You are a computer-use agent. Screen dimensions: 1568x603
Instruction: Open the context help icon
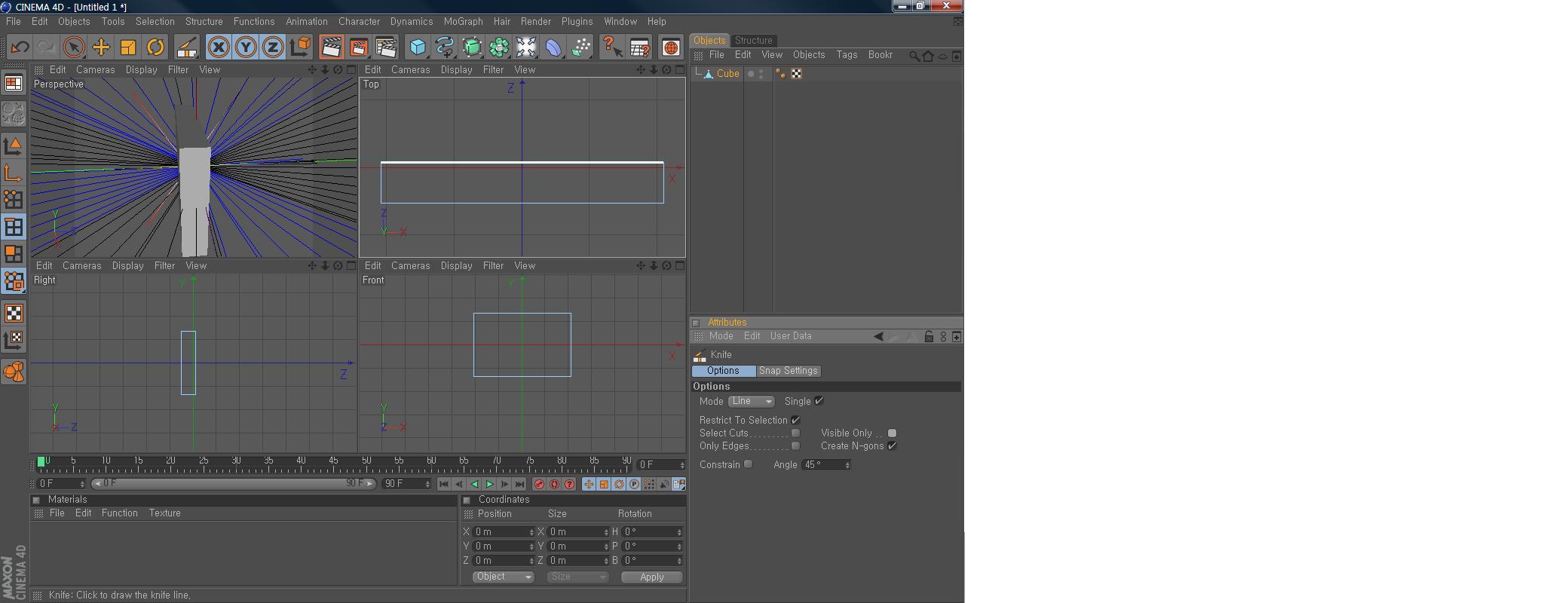click(x=612, y=47)
